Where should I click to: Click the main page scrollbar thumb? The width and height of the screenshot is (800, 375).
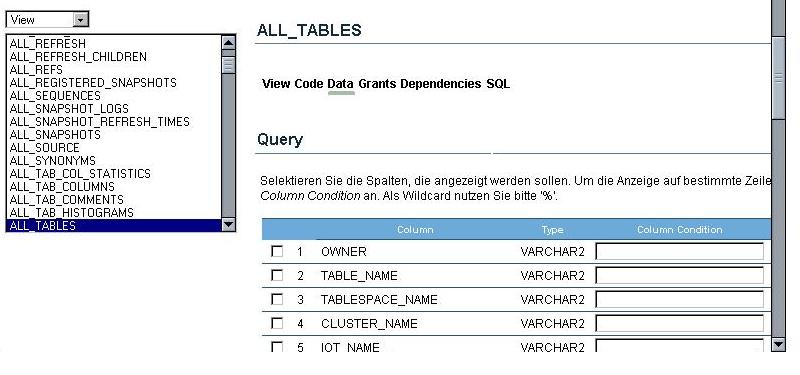pyautogui.click(x=778, y=78)
